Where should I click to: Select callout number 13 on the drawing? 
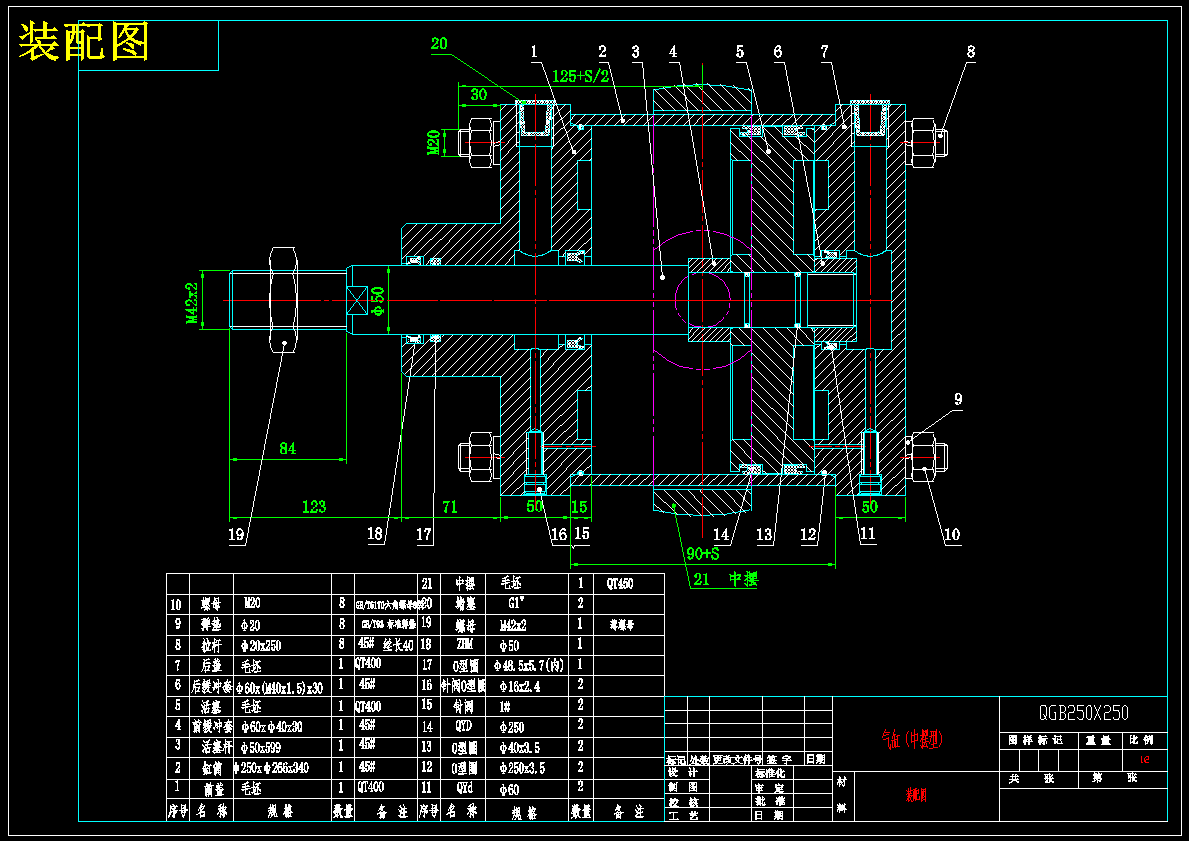click(x=764, y=535)
